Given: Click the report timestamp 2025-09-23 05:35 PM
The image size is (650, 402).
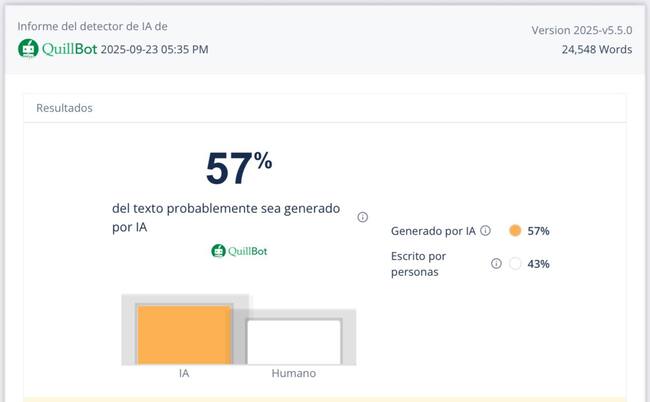Looking at the screenshot, I should 155,49.
